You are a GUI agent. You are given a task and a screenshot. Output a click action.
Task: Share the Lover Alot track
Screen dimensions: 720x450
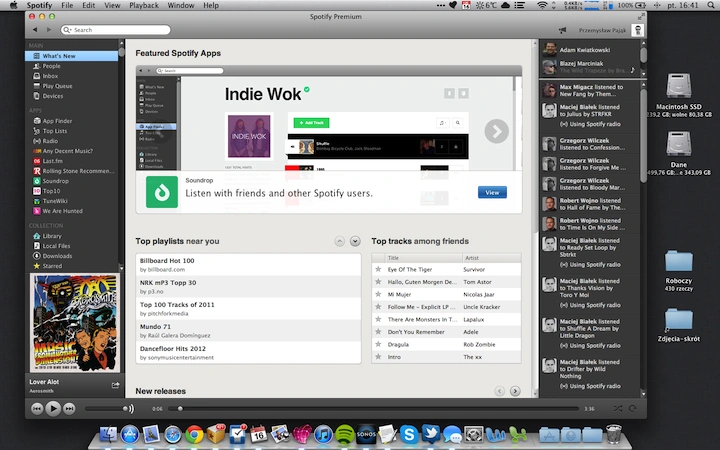point(115,385)
